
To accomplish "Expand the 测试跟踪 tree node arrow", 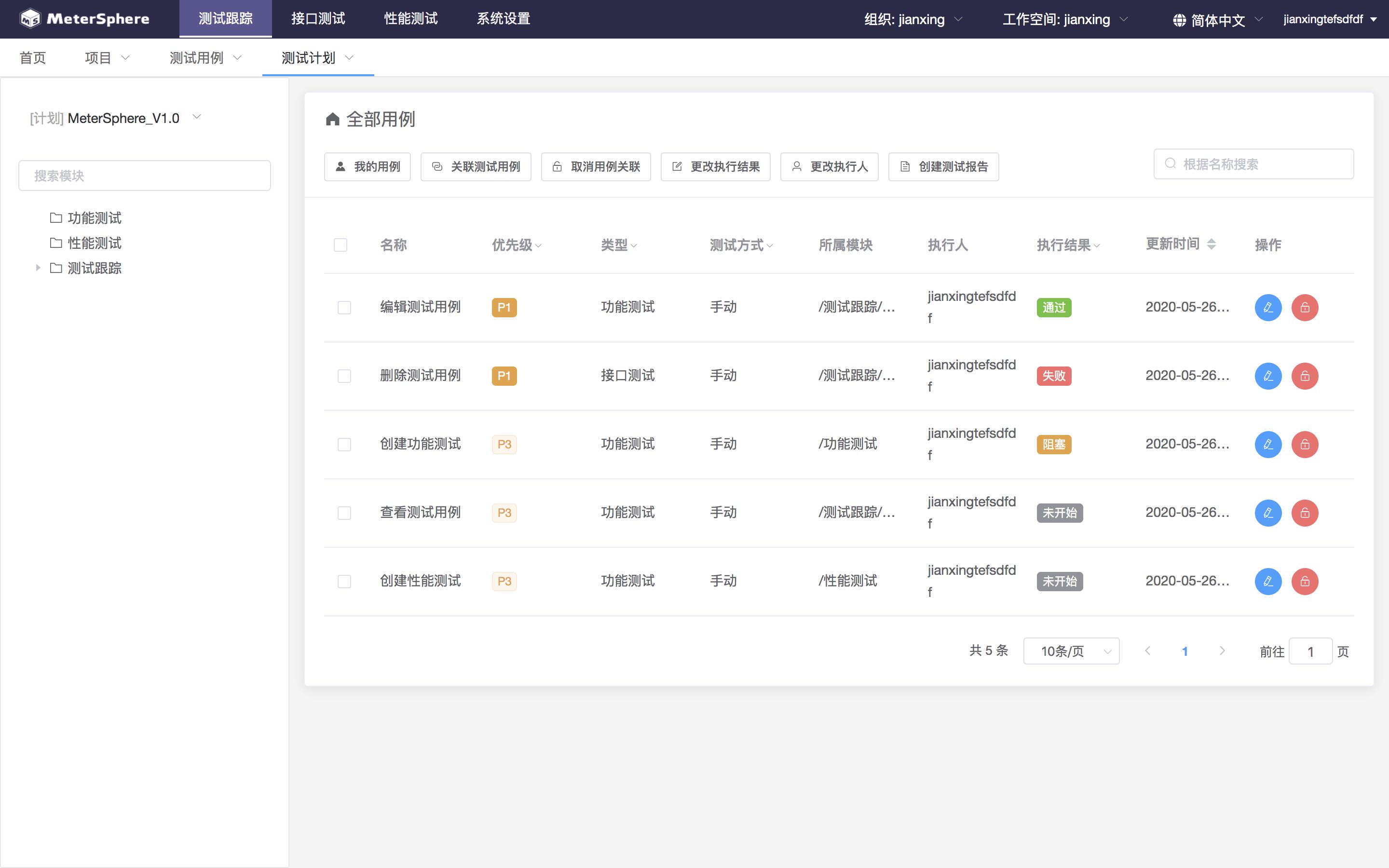I will pos(38,268).
